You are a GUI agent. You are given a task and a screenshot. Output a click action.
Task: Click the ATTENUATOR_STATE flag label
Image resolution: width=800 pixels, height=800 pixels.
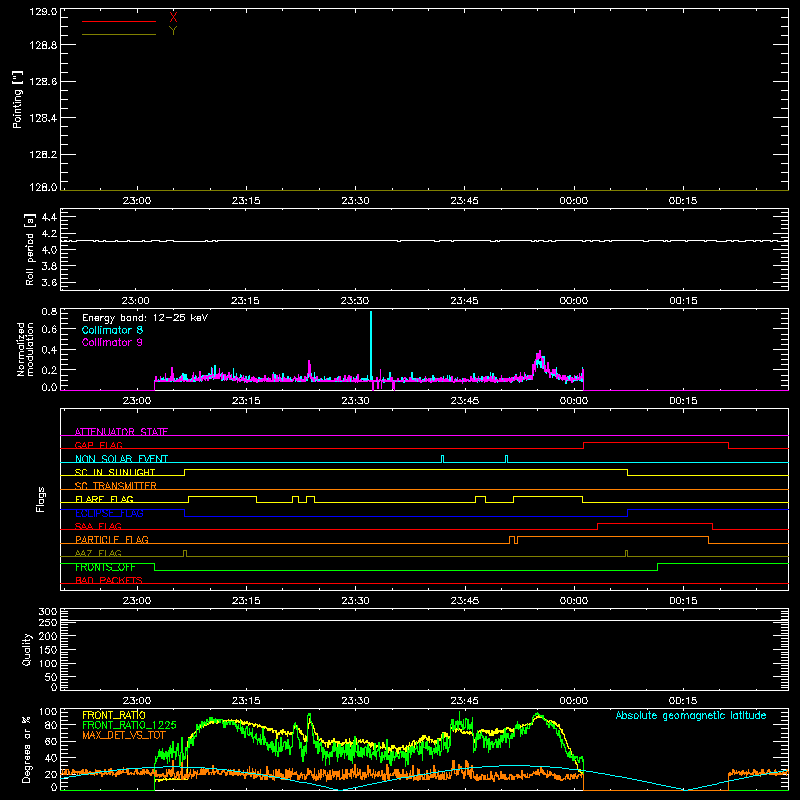pos(121,432)
